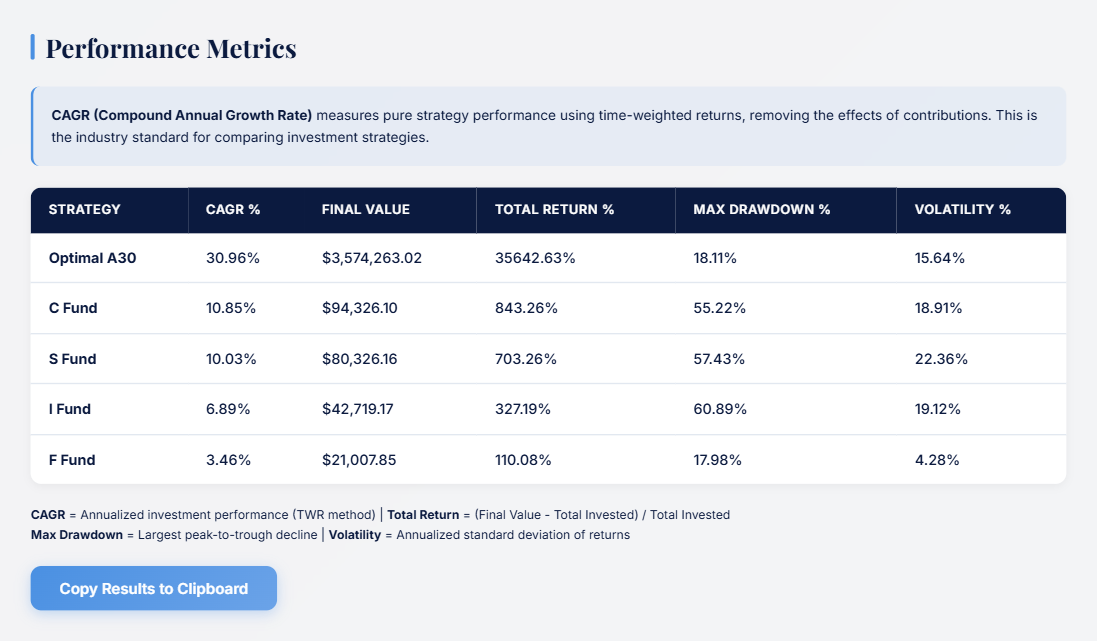
Task: Sort table by CAGR % column header
Action: tap(232, 210)
